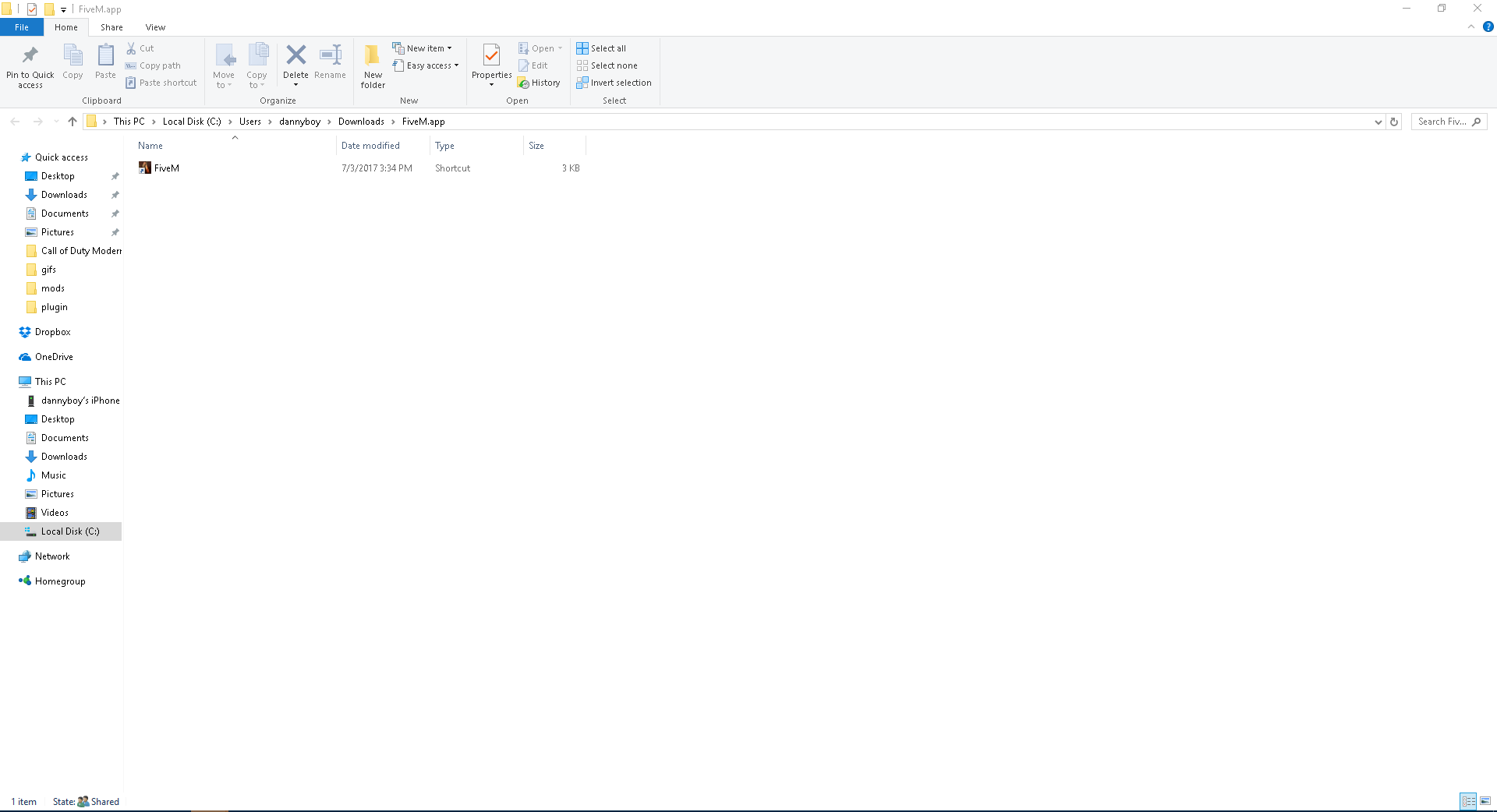Image resolution: width=1497 pixels, height=812 pixels.
Task: Open the recent locations dropdown
Action: [56, 122]
